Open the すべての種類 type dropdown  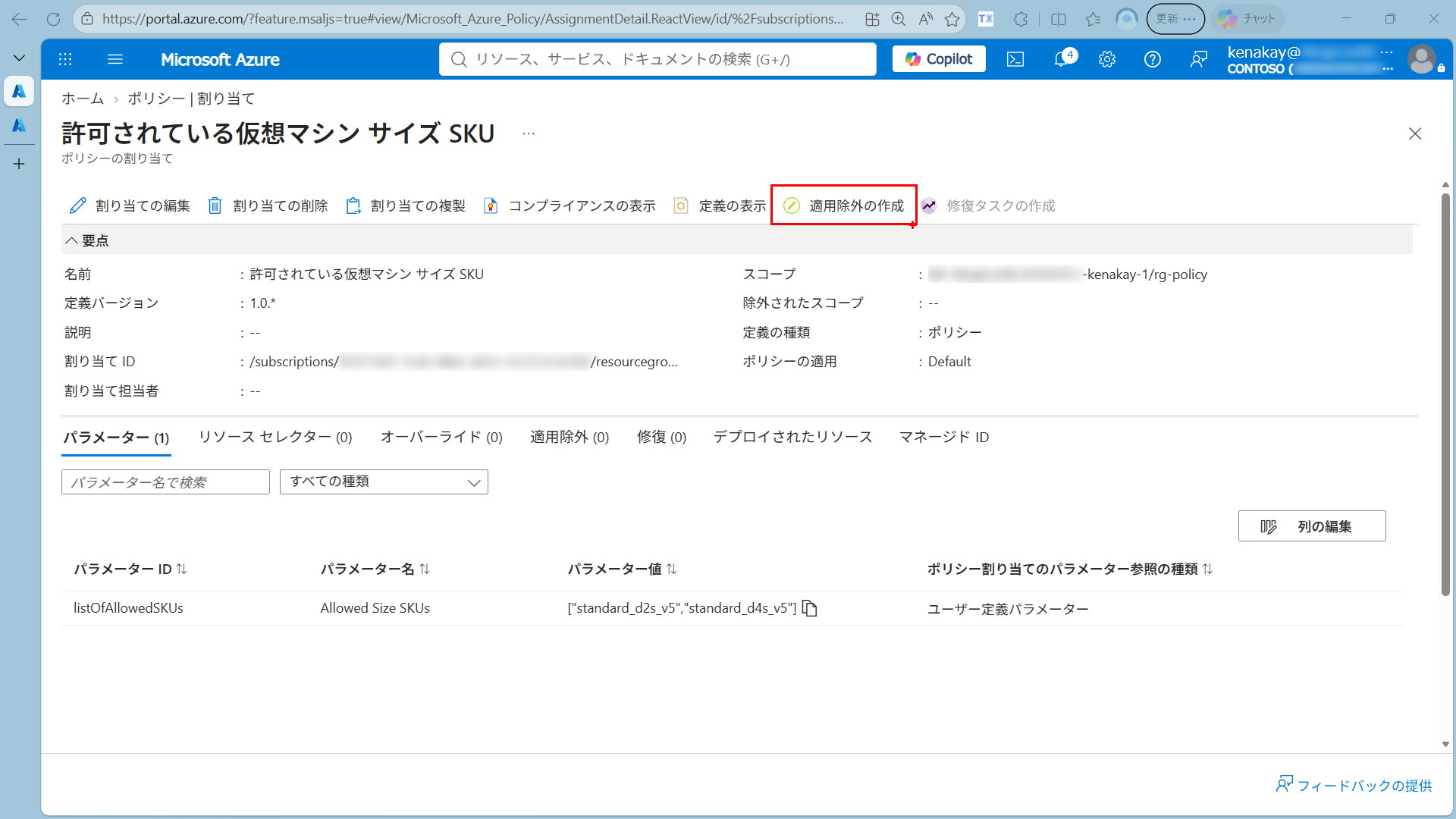click(384, 482)
